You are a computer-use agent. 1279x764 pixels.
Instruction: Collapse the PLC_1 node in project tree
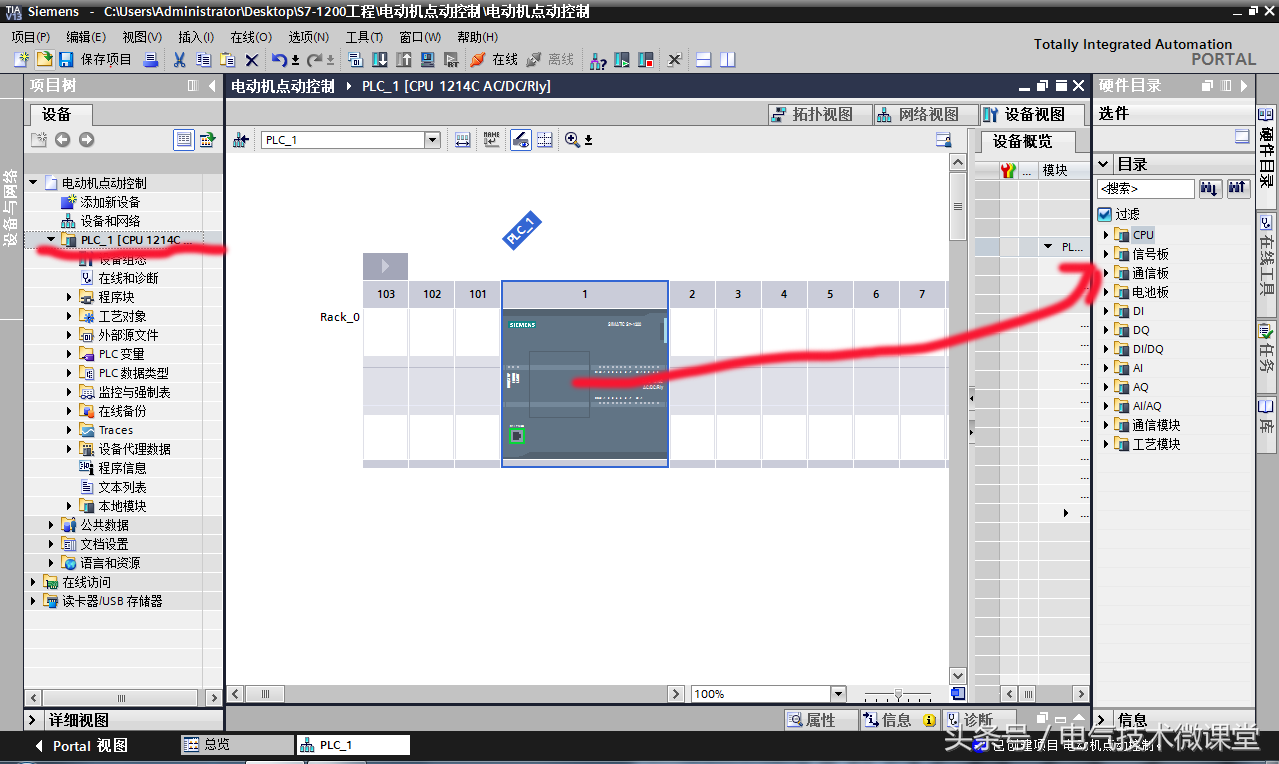pos(51,240)
